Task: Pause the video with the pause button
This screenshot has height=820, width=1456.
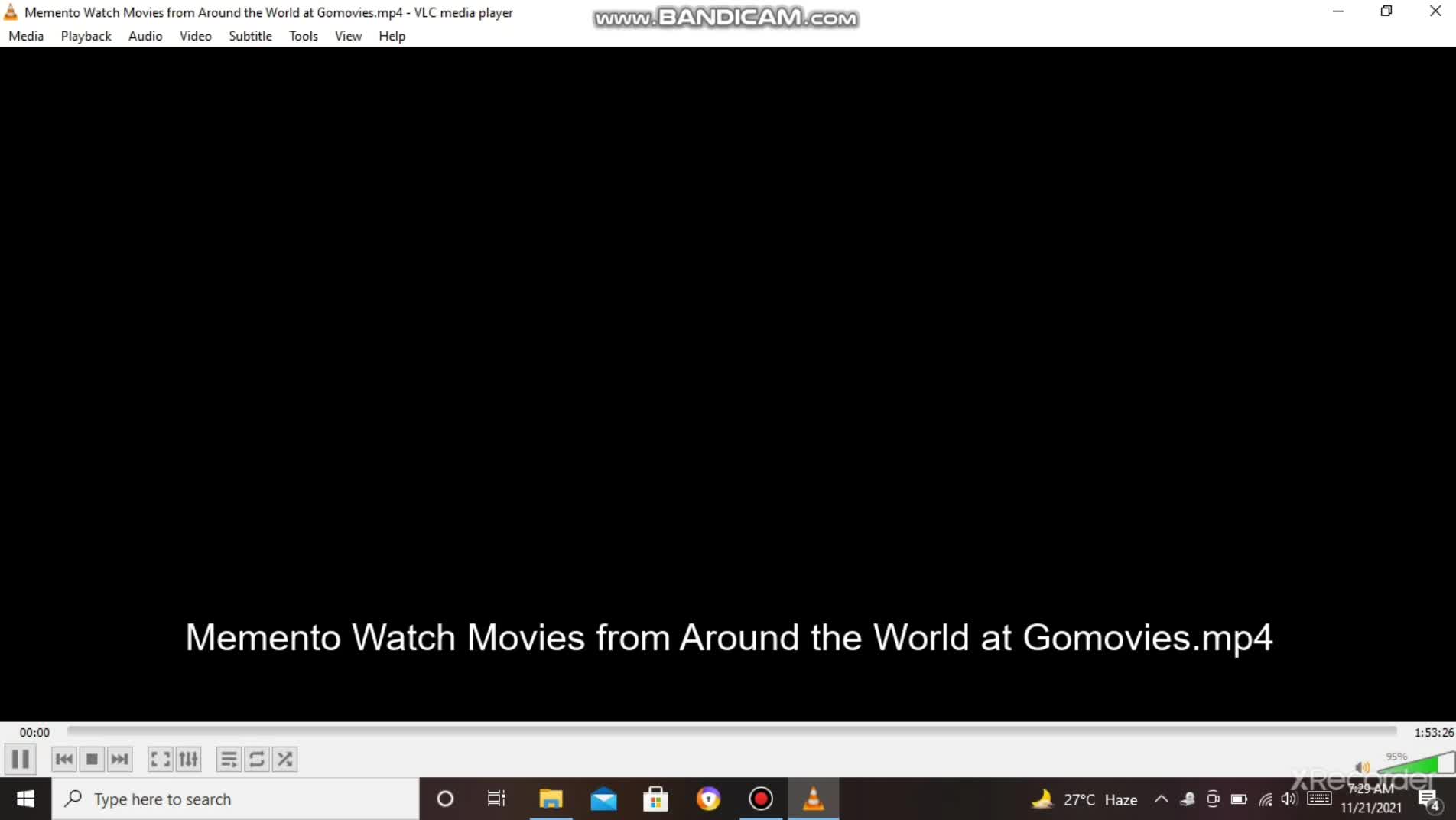Action: pyautogui.click(x=21, y=759)
